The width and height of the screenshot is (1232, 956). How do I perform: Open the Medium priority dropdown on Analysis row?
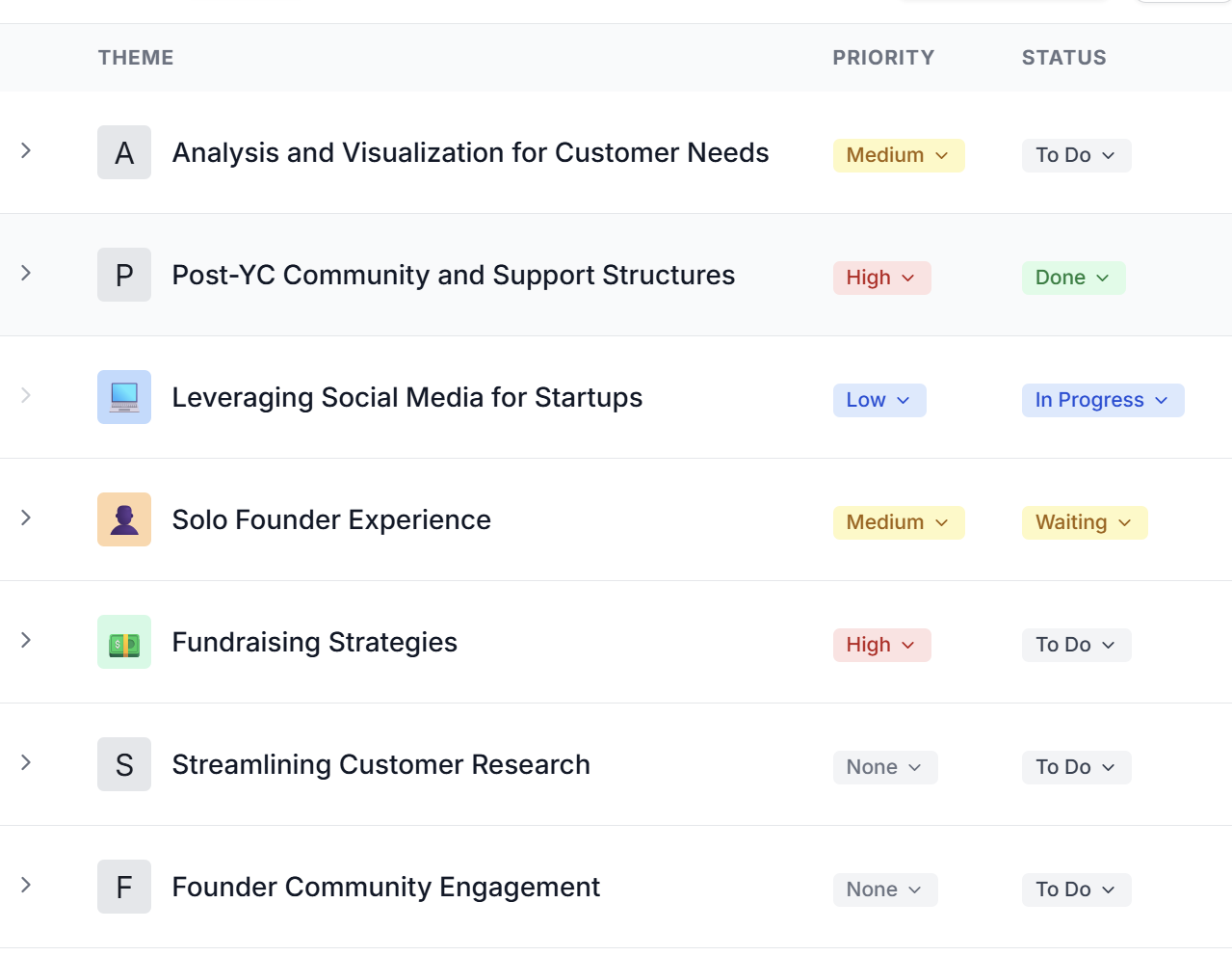898,155
